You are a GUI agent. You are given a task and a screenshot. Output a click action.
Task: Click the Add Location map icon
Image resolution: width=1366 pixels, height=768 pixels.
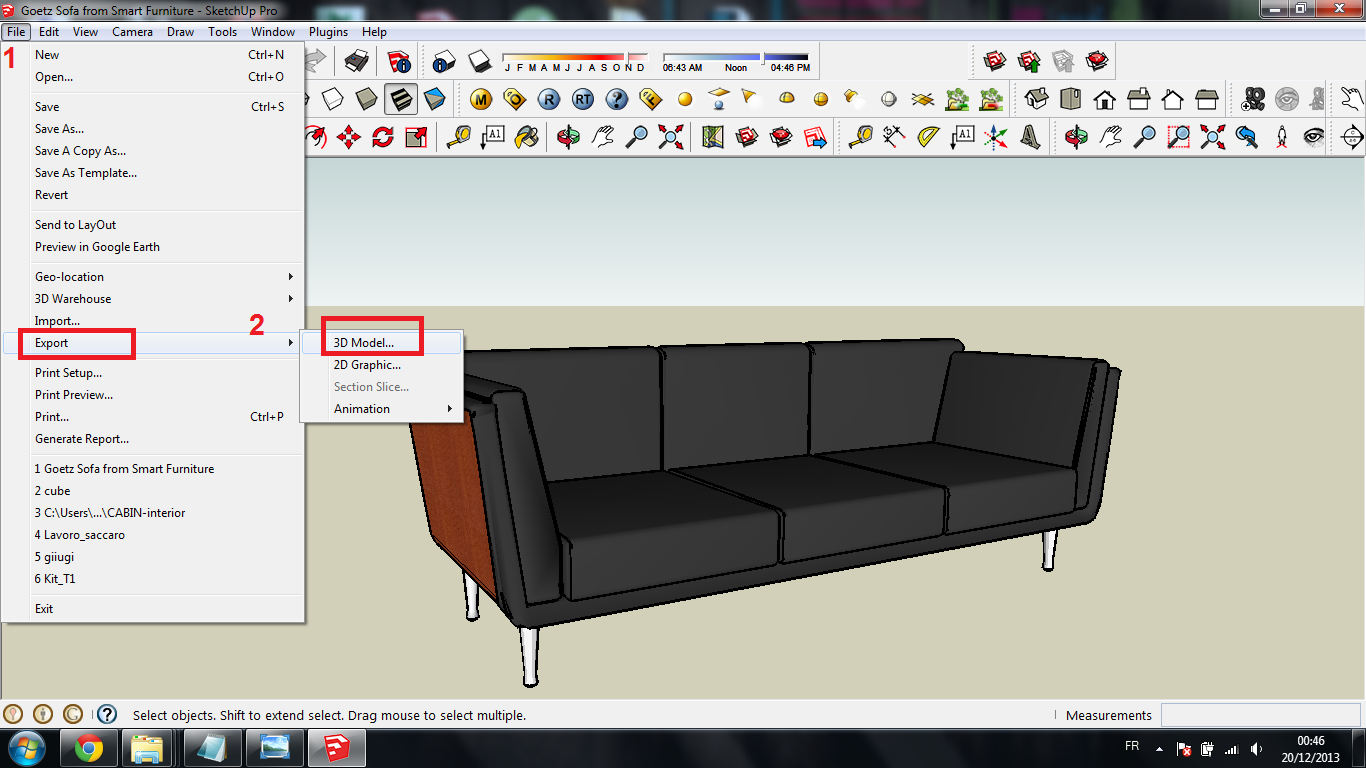coord(713,136)
